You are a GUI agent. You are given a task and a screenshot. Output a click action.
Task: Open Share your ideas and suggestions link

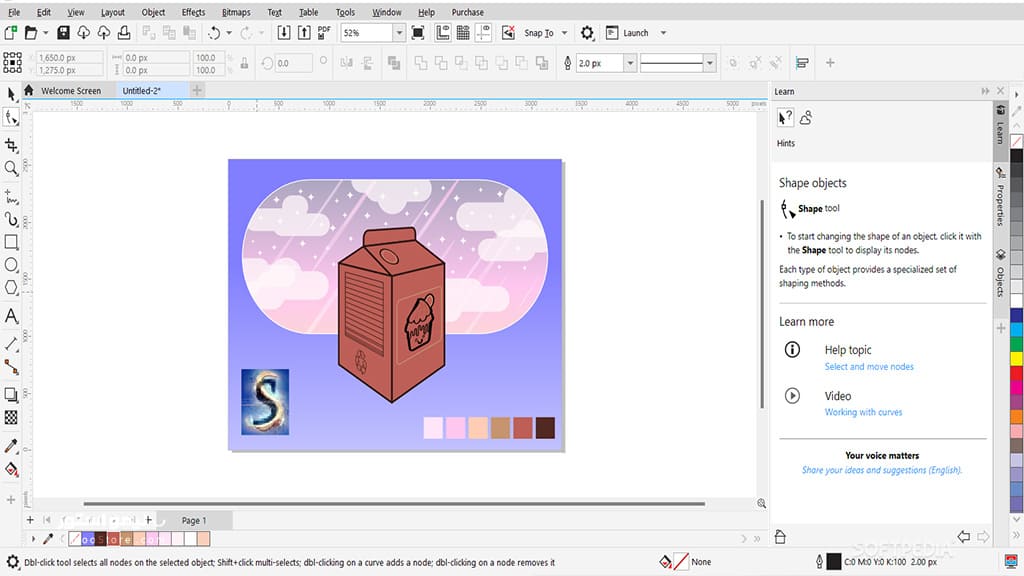click(882, 470)
